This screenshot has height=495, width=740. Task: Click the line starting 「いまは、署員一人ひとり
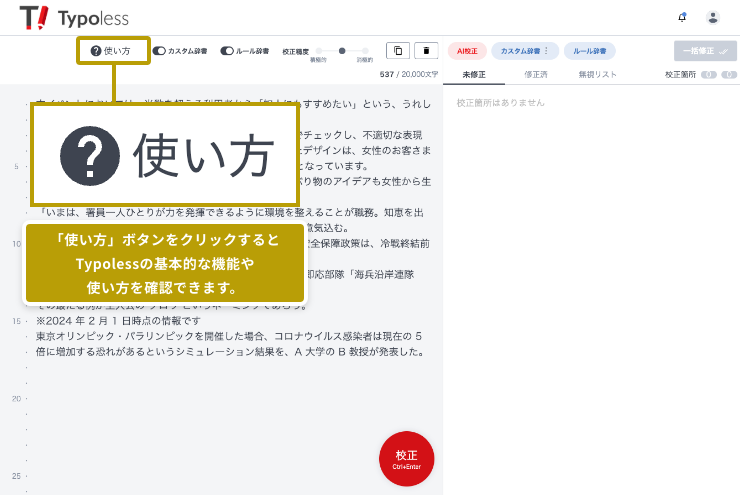[x=230, y=213]
